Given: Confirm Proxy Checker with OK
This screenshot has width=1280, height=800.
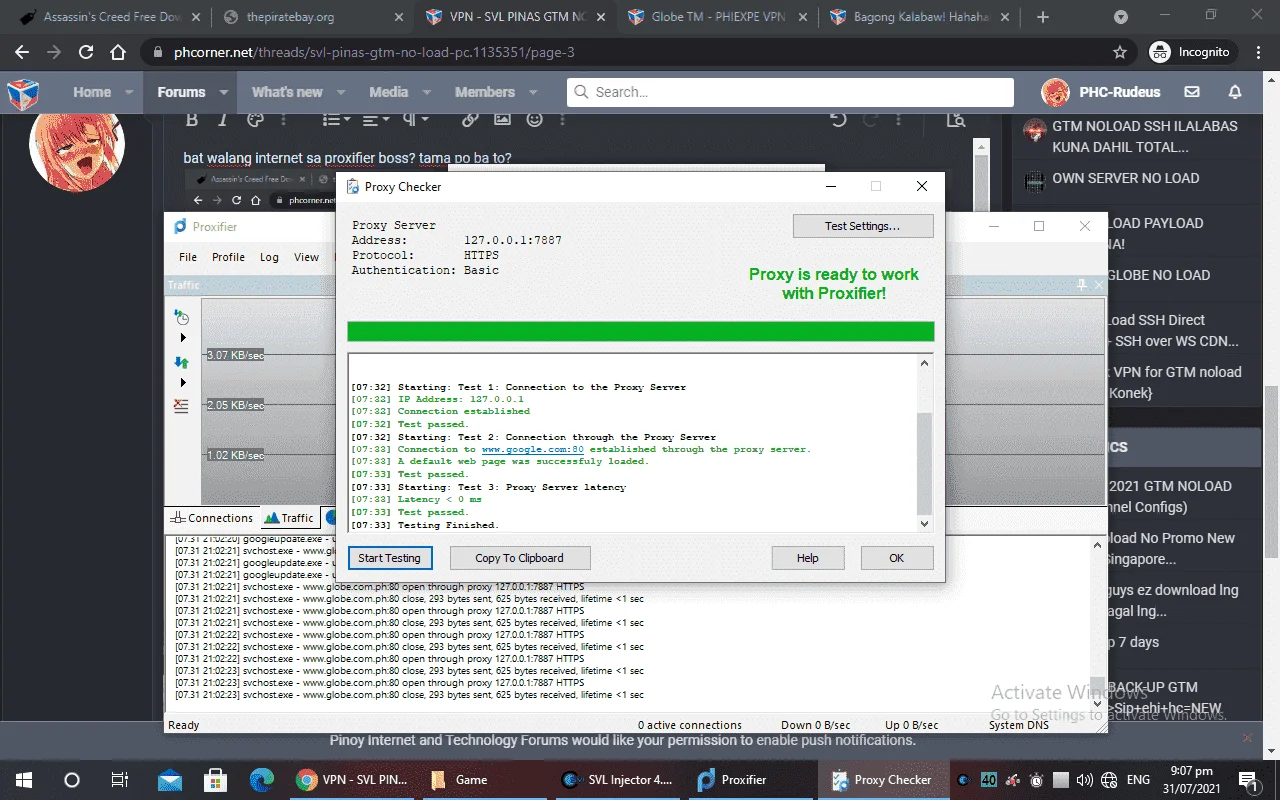Looking at the screenshot, I should point(896,558).
